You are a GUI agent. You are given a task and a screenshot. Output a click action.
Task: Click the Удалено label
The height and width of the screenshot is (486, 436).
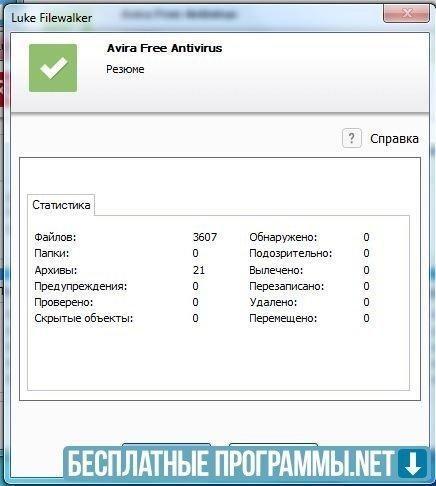point(273,302)
